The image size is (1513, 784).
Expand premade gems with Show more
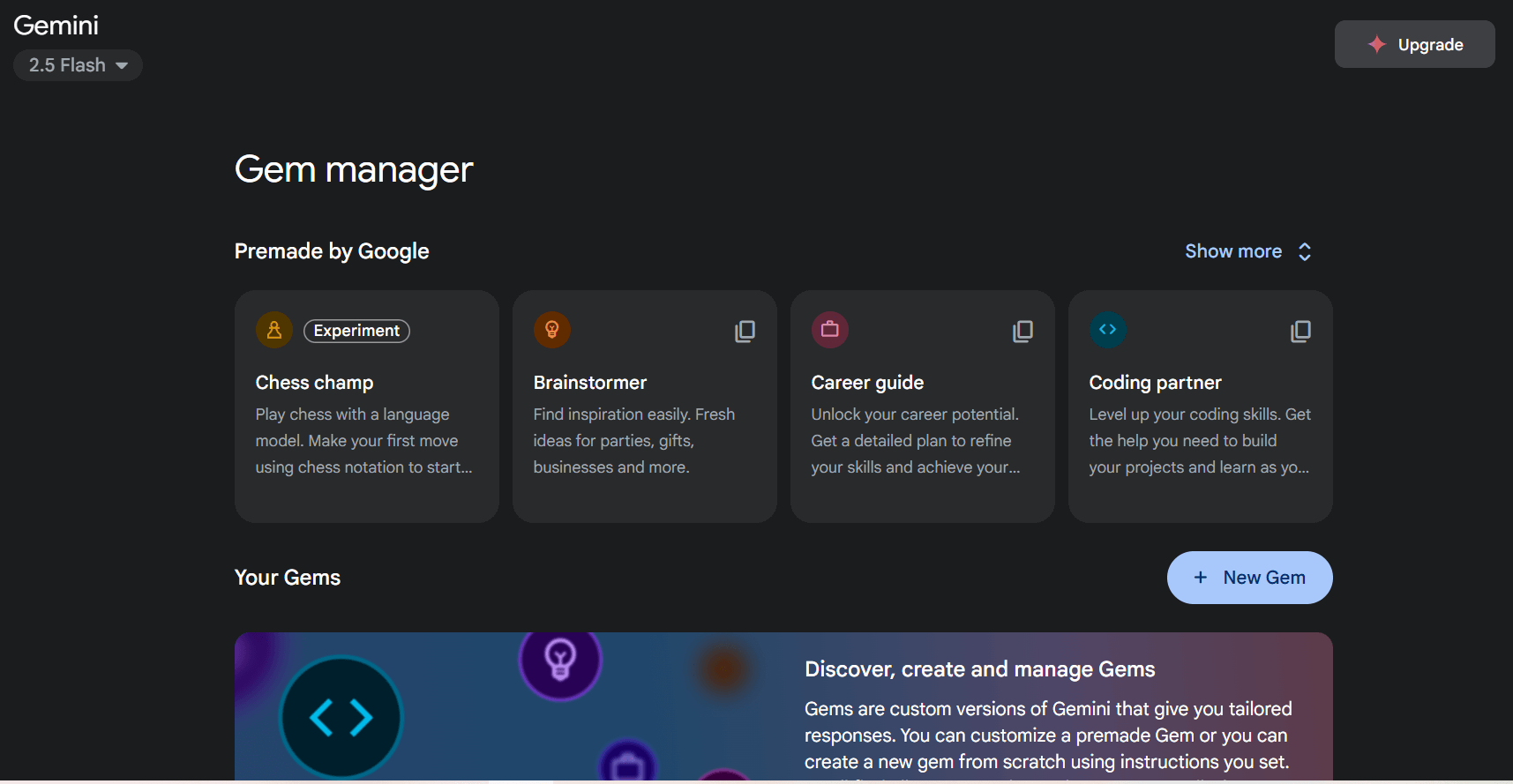click(x=1247, y=251)
